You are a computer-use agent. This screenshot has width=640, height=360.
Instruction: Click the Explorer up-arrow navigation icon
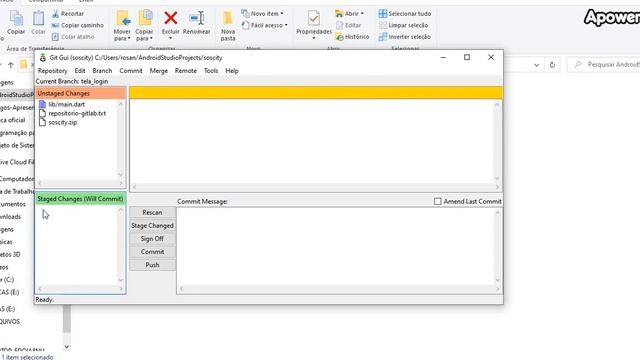coord(11,64)
